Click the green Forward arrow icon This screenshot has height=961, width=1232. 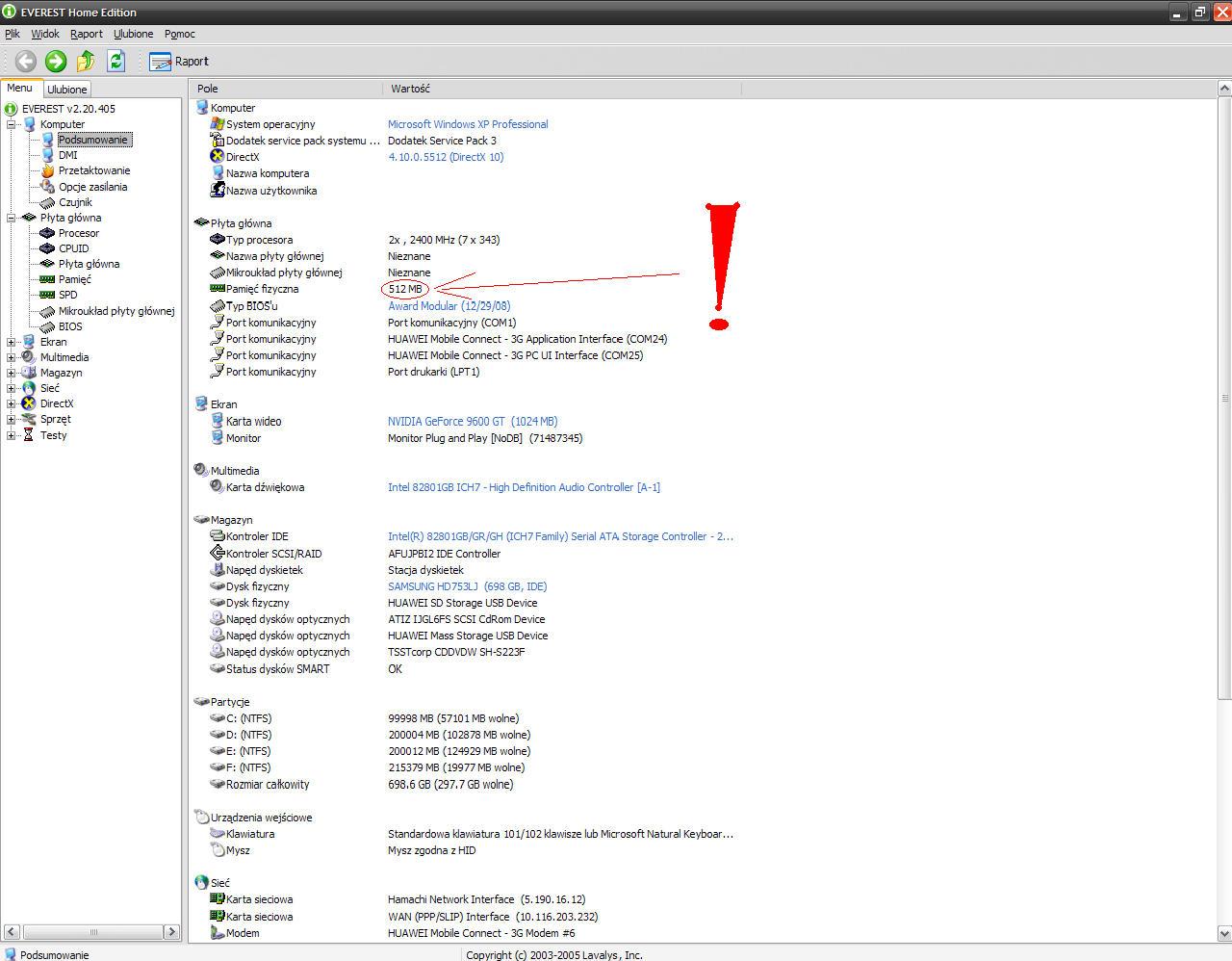tap(56, 61)
